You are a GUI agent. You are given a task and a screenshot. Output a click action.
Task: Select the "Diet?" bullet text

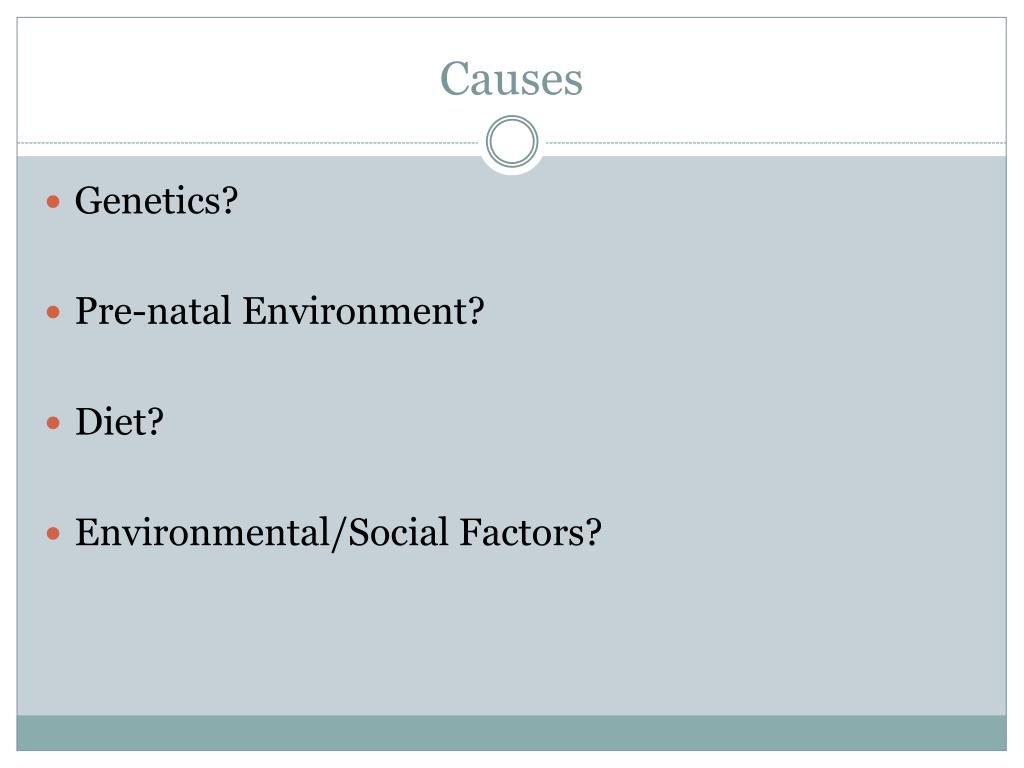(120, 422)
